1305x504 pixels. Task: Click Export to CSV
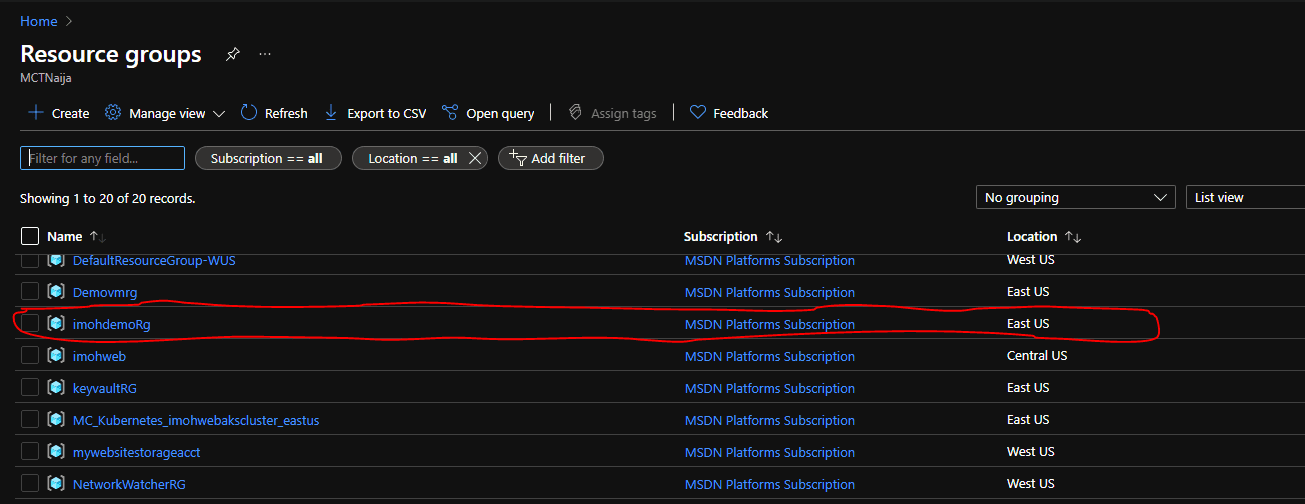pyautogui.click(x=375, y=113)
